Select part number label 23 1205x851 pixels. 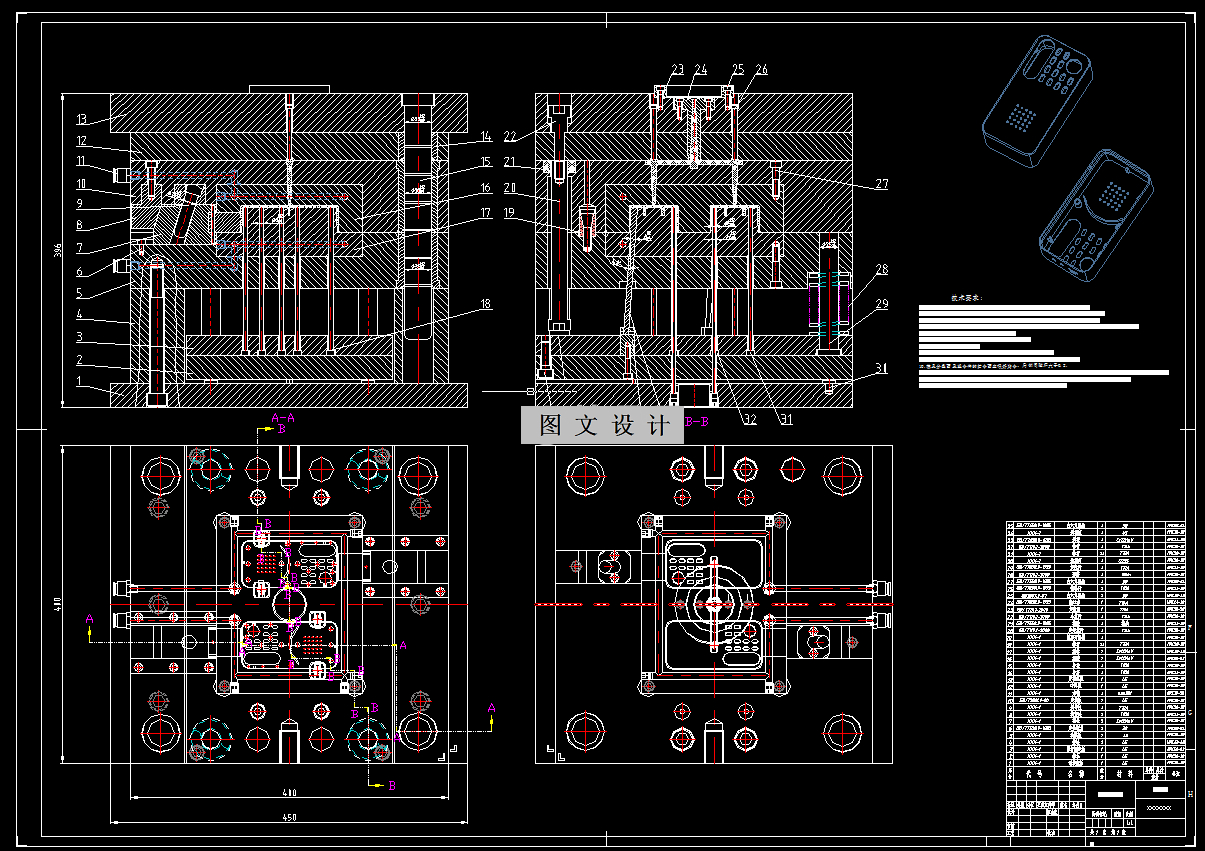(678, 70)
